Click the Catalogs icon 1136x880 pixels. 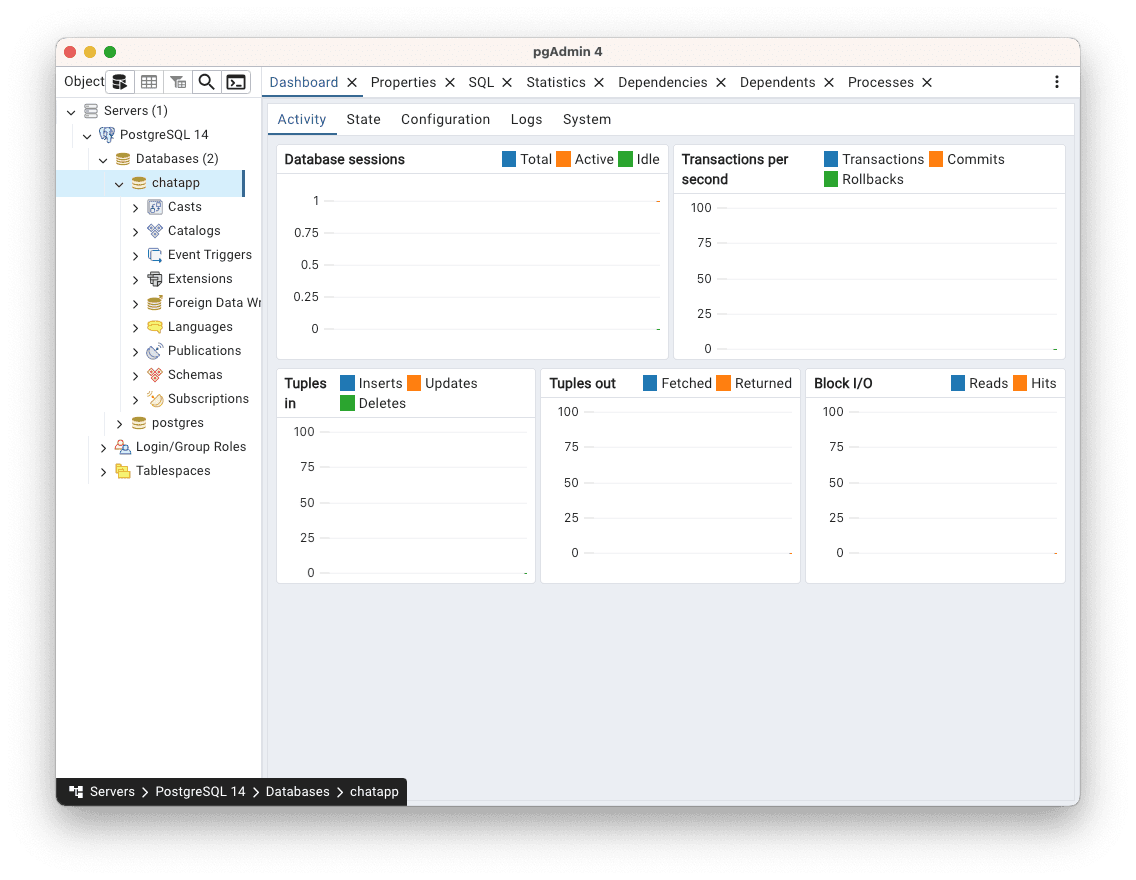154,231
